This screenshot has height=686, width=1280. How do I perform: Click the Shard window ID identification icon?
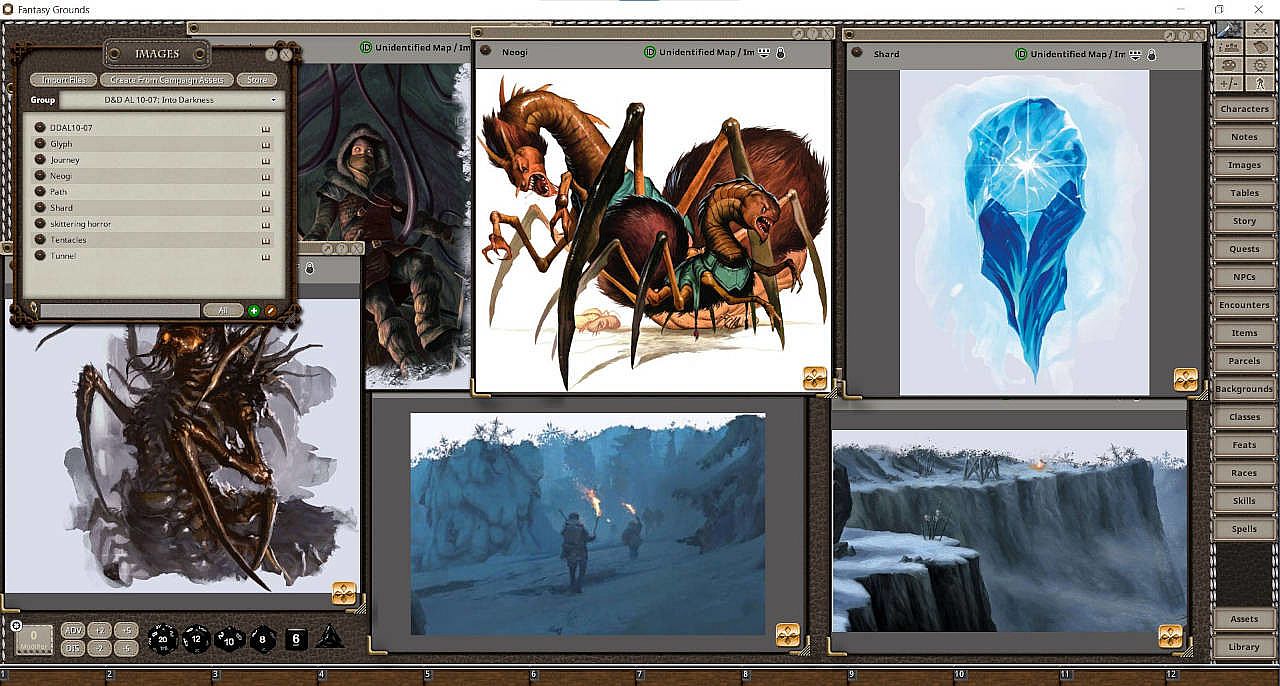1021,54
